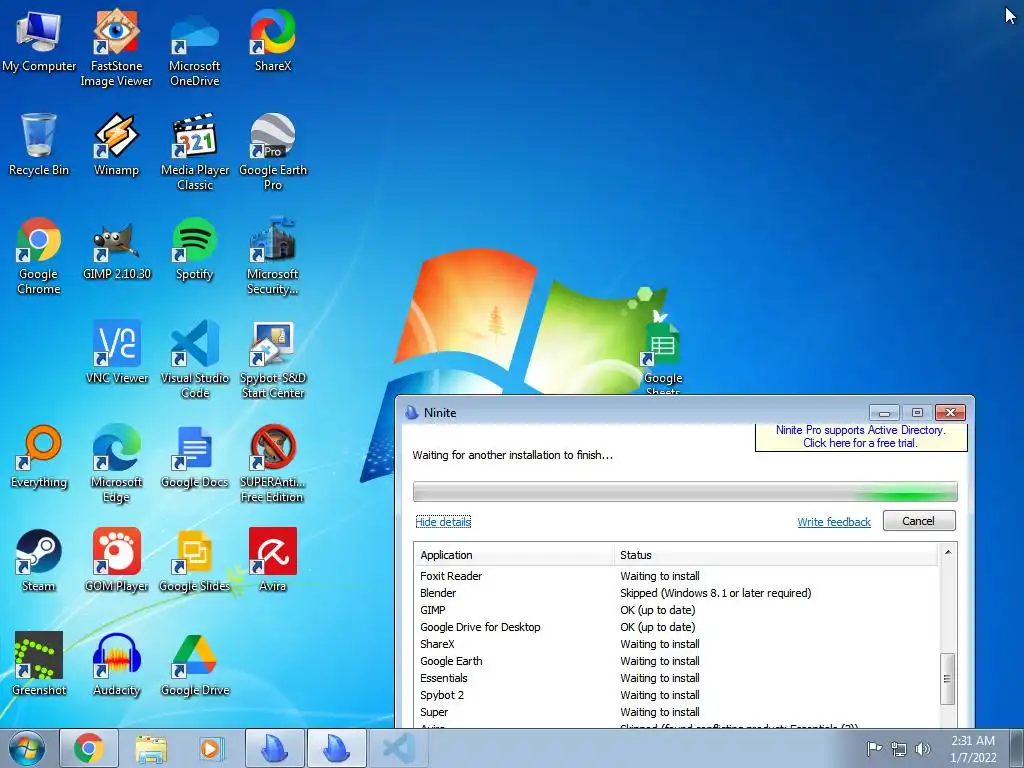Click the Spybot-S&D Start Center icon
This screenshot has width=1024, height=768.
tap(273, 359)
